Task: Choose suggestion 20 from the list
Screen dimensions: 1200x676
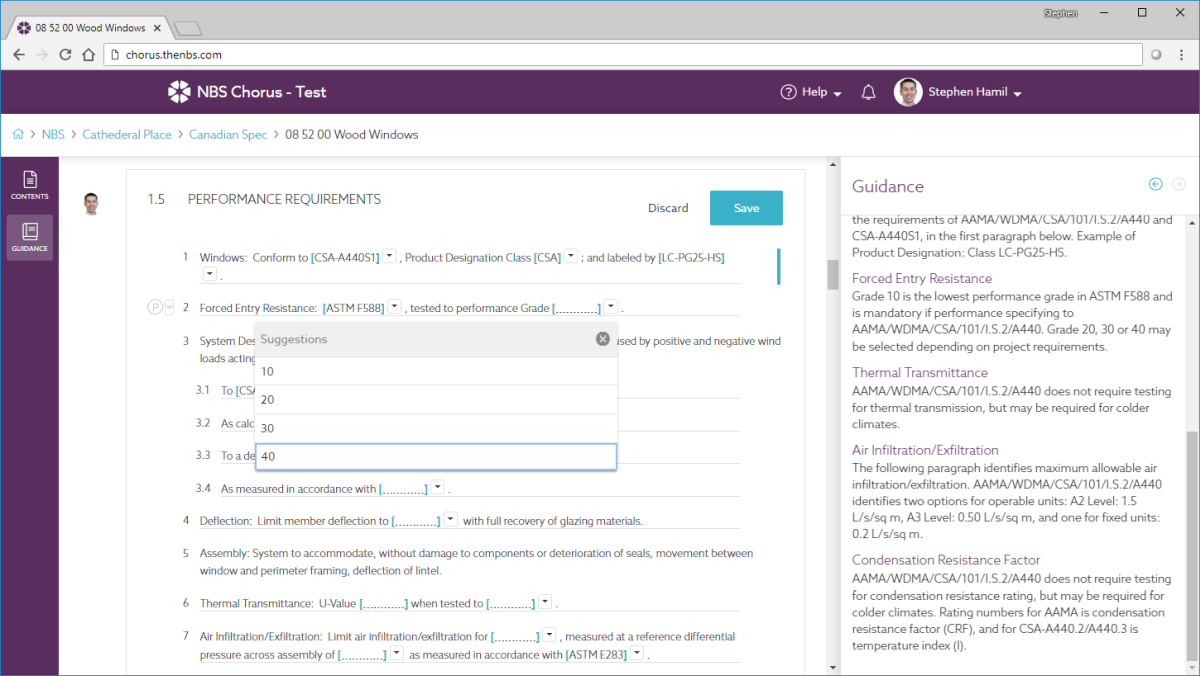Action: coord(436,400)
